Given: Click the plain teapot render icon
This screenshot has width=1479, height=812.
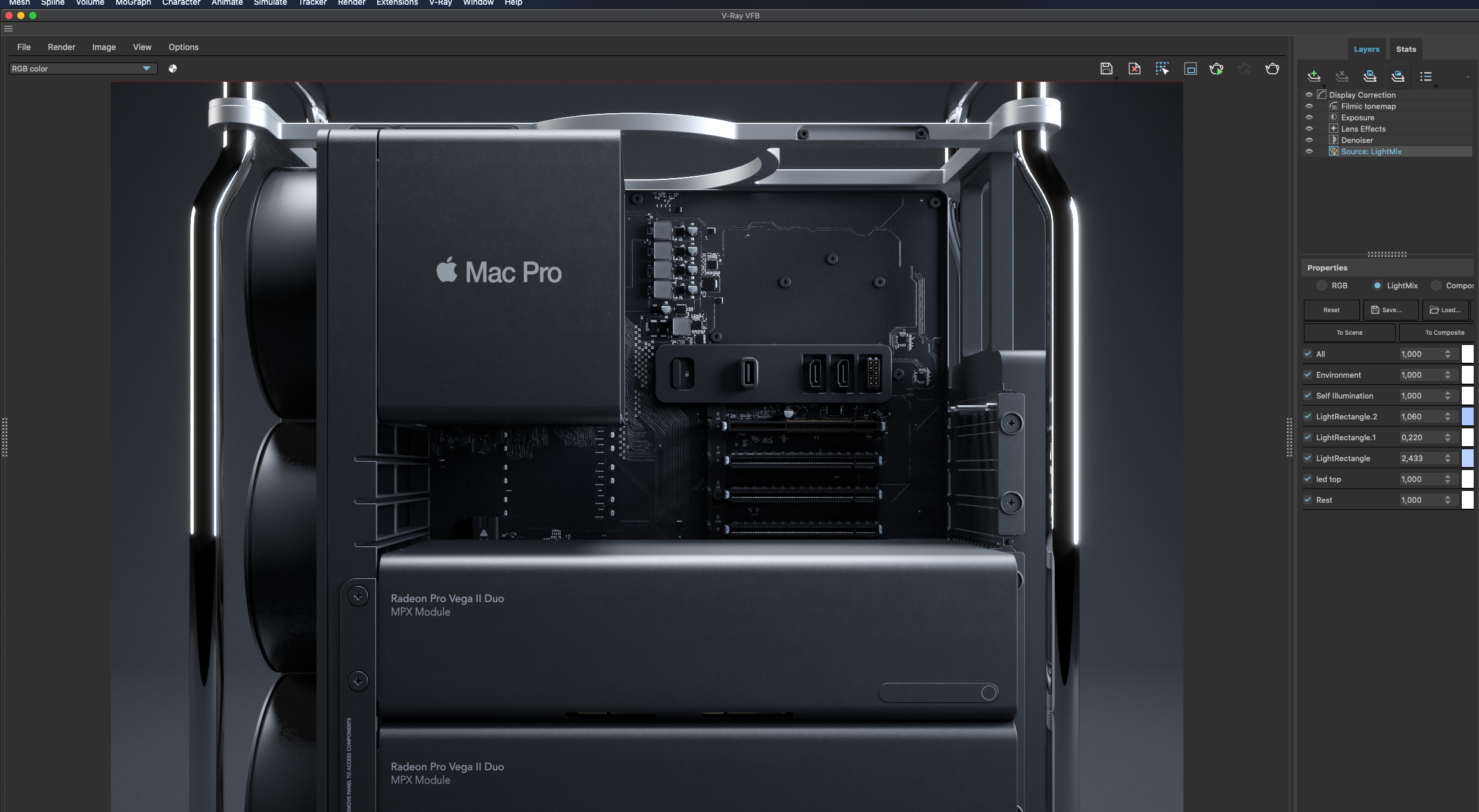Looking at the screenshot, I should pos(1272,69).
